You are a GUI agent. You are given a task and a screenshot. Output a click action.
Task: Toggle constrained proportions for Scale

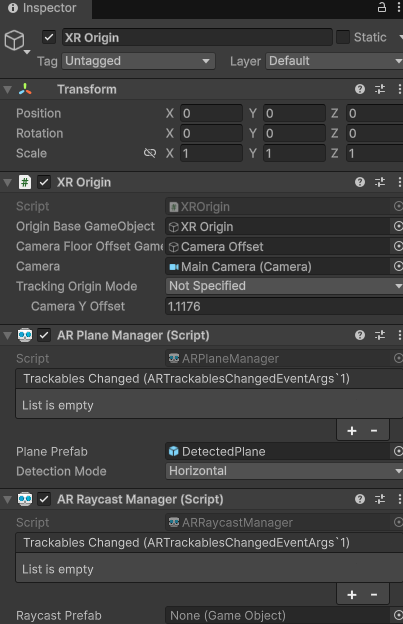pos(150,153)
